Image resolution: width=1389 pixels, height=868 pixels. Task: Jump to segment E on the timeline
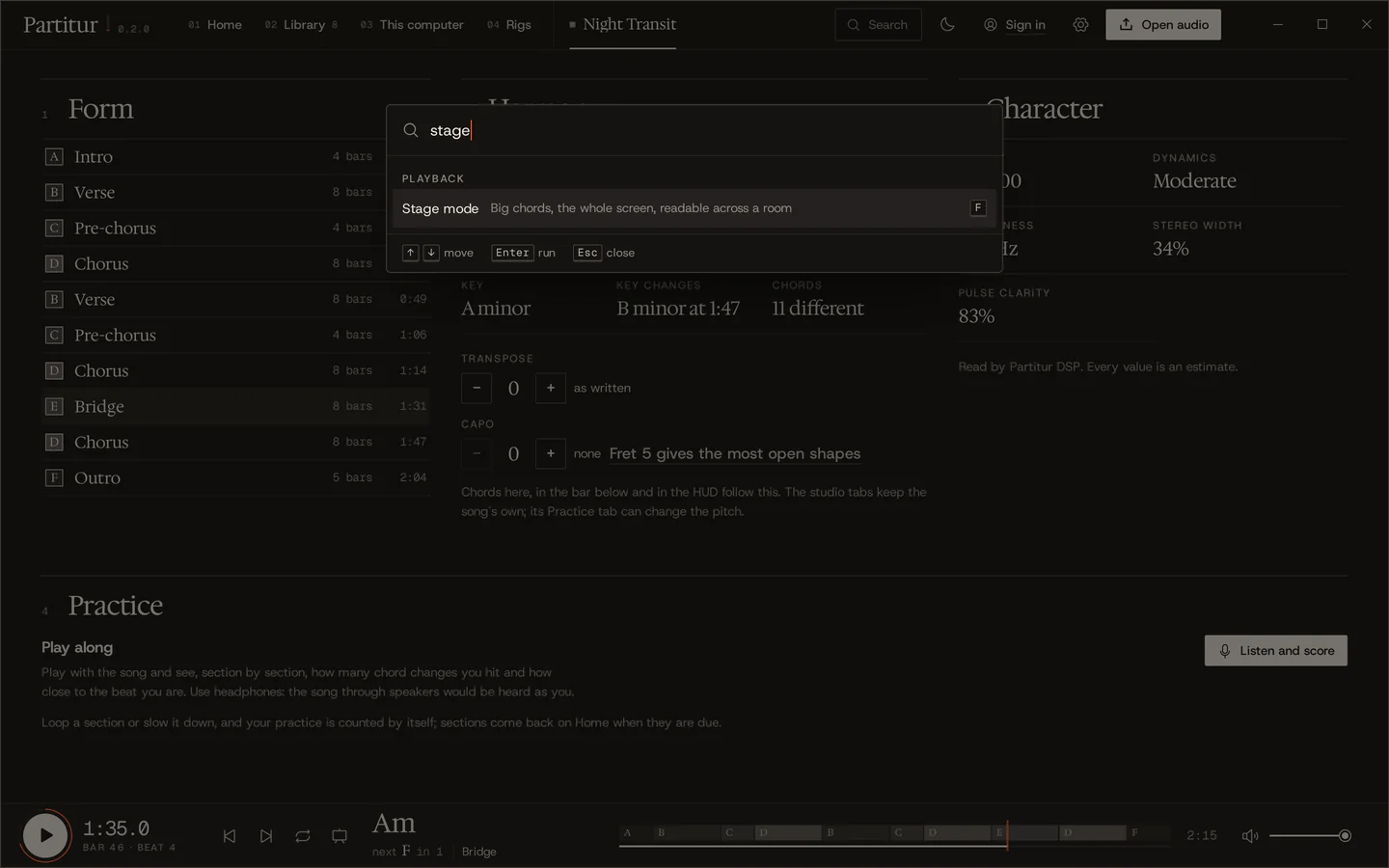click(x=1022, y=832)
